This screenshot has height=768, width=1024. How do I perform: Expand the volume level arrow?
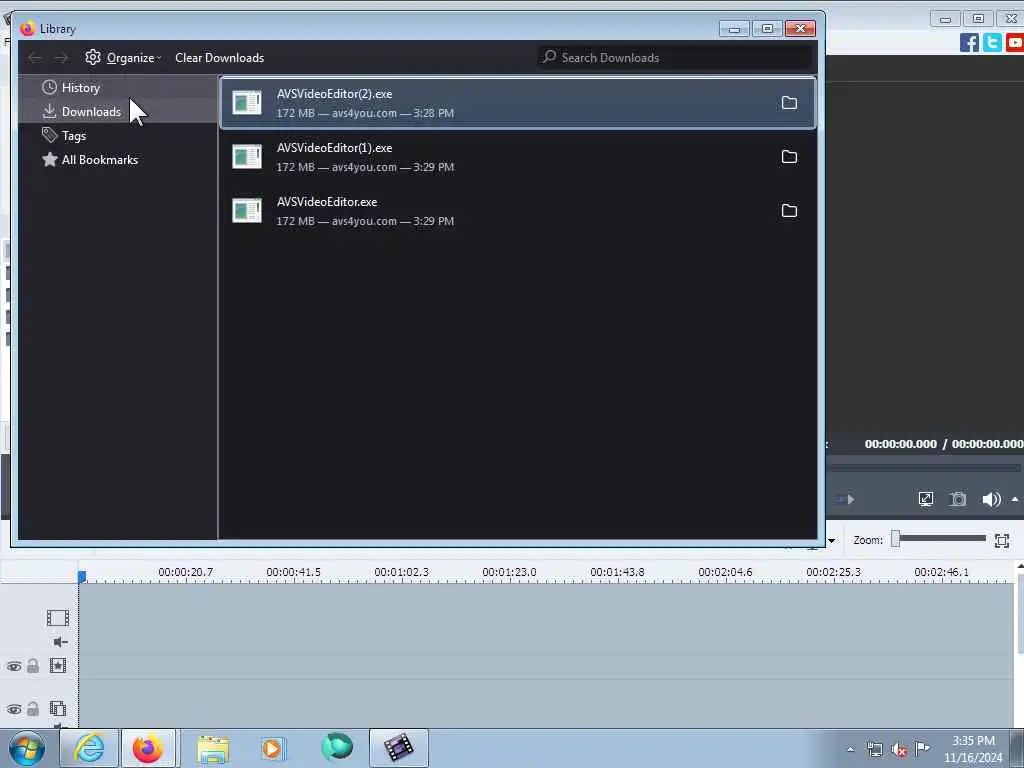click(1015, 500)
